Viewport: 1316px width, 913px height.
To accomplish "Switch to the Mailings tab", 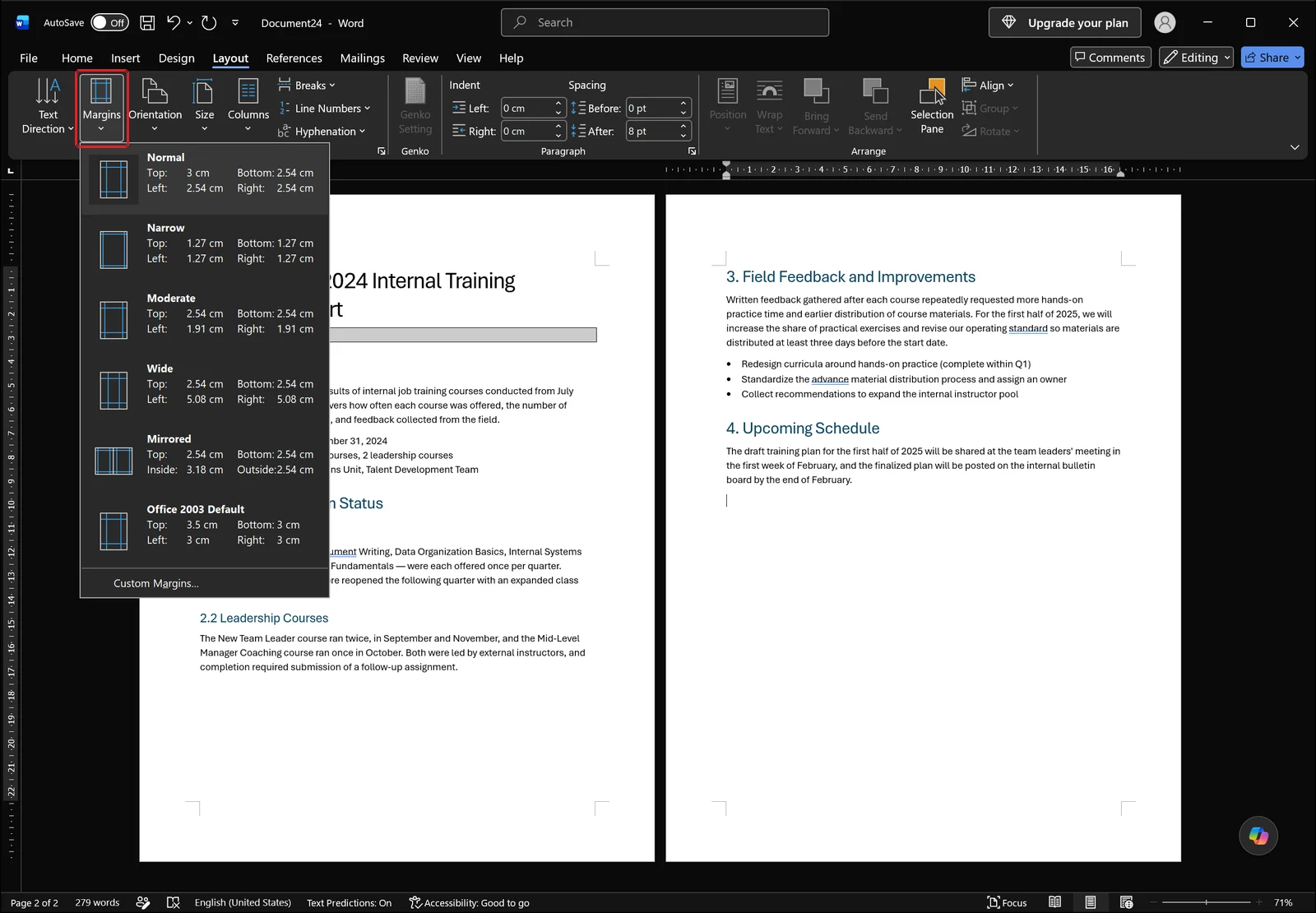I will coord(363,58).
